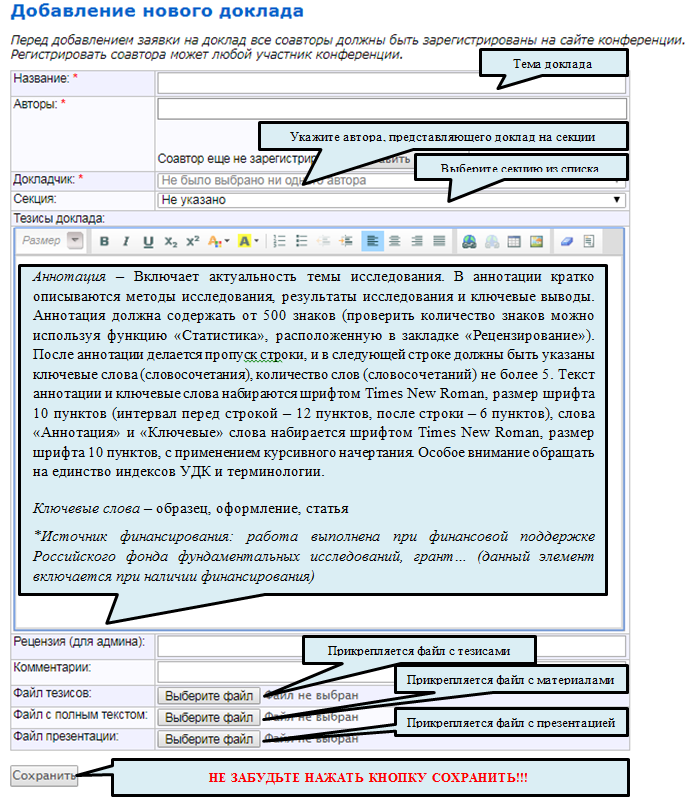
Task: Click the Авторы input field
Action: click(392, 109)
